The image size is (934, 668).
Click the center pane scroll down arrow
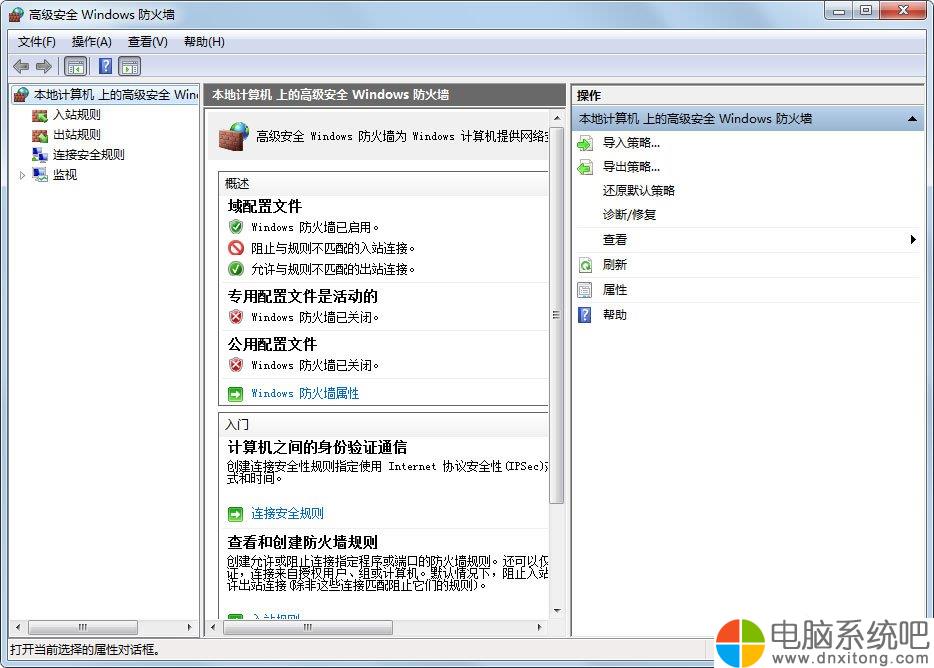556,611
